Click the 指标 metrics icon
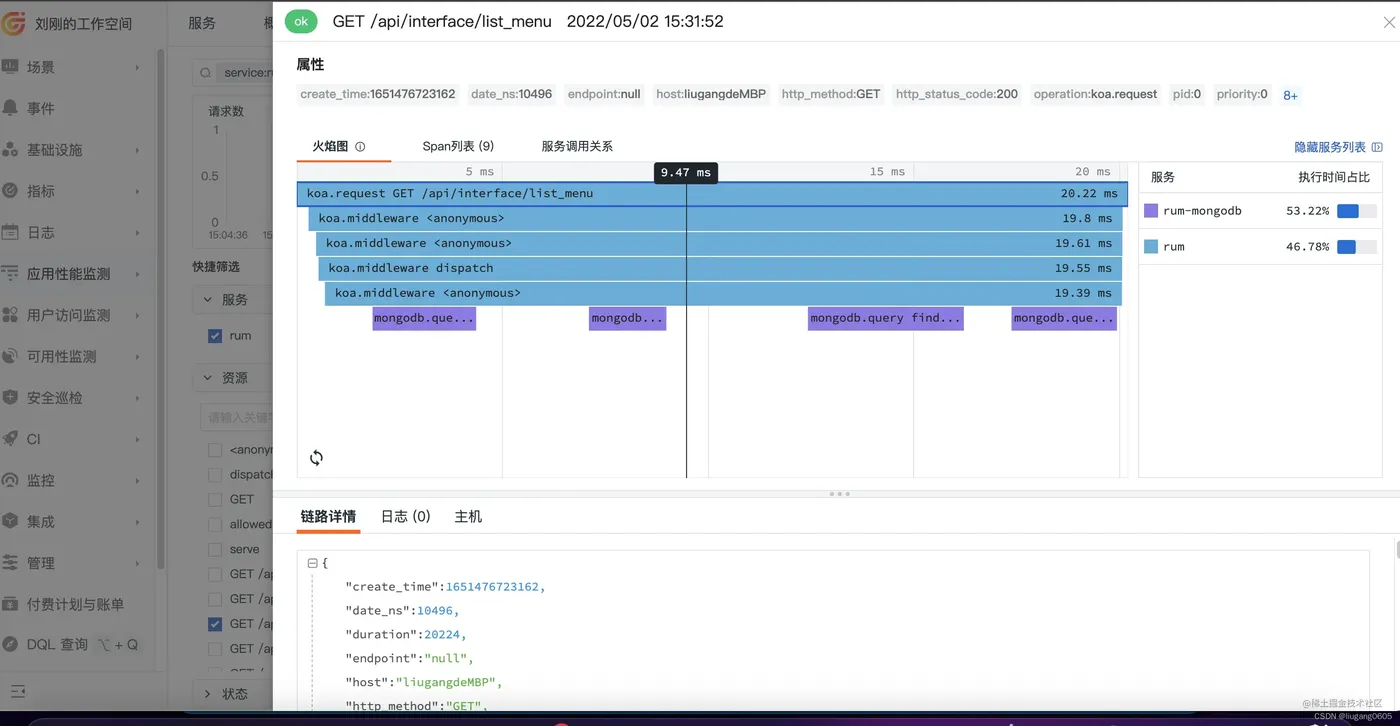The height and width of the screenshot is (726, 1400). [x=10, y=190]
